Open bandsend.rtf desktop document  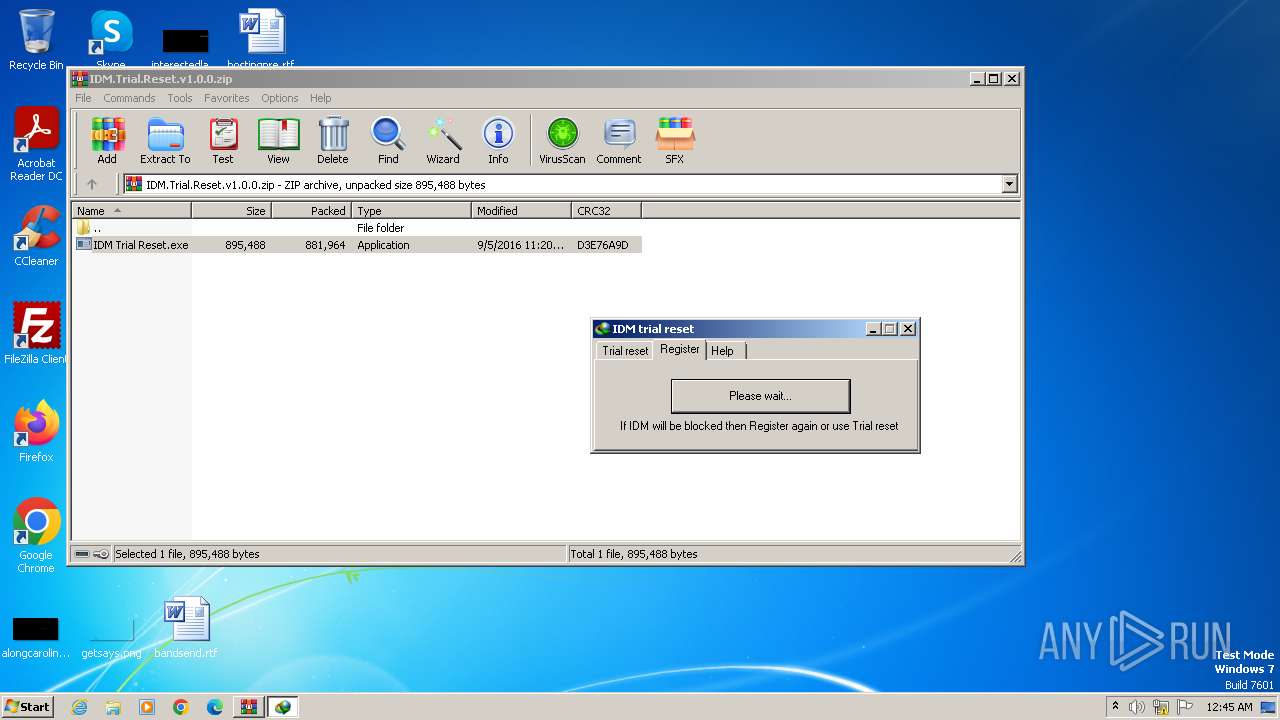pyautogui.click(x=186, y=627)
